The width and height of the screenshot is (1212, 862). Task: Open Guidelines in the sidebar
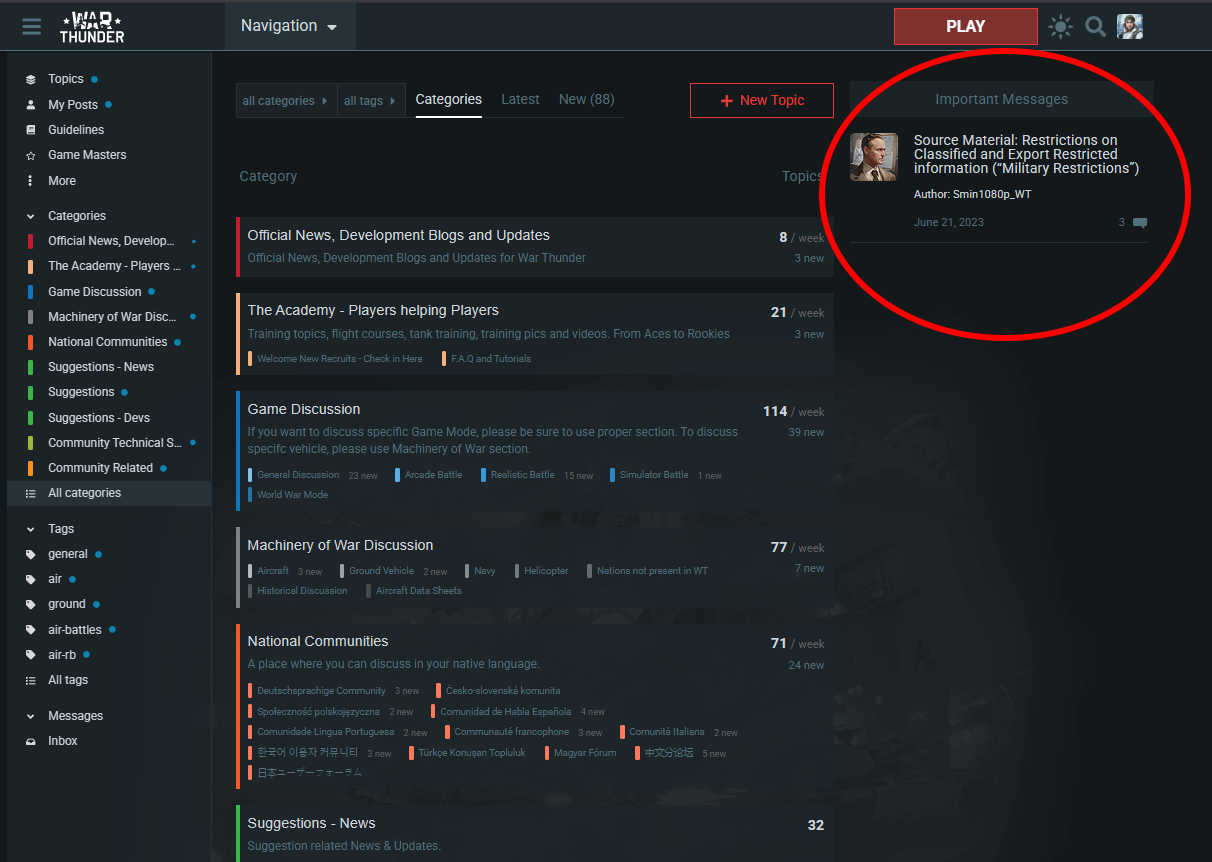(76, 130)
